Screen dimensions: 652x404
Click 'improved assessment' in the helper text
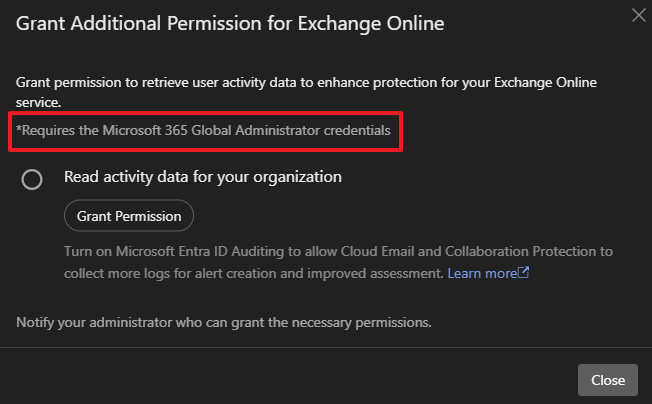point(382,272)
